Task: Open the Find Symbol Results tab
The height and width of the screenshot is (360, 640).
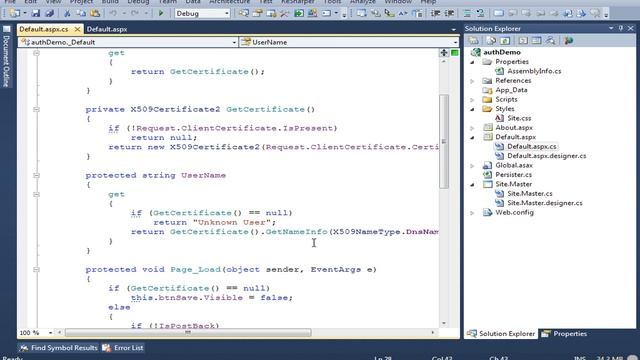Action: pos(59,348)
